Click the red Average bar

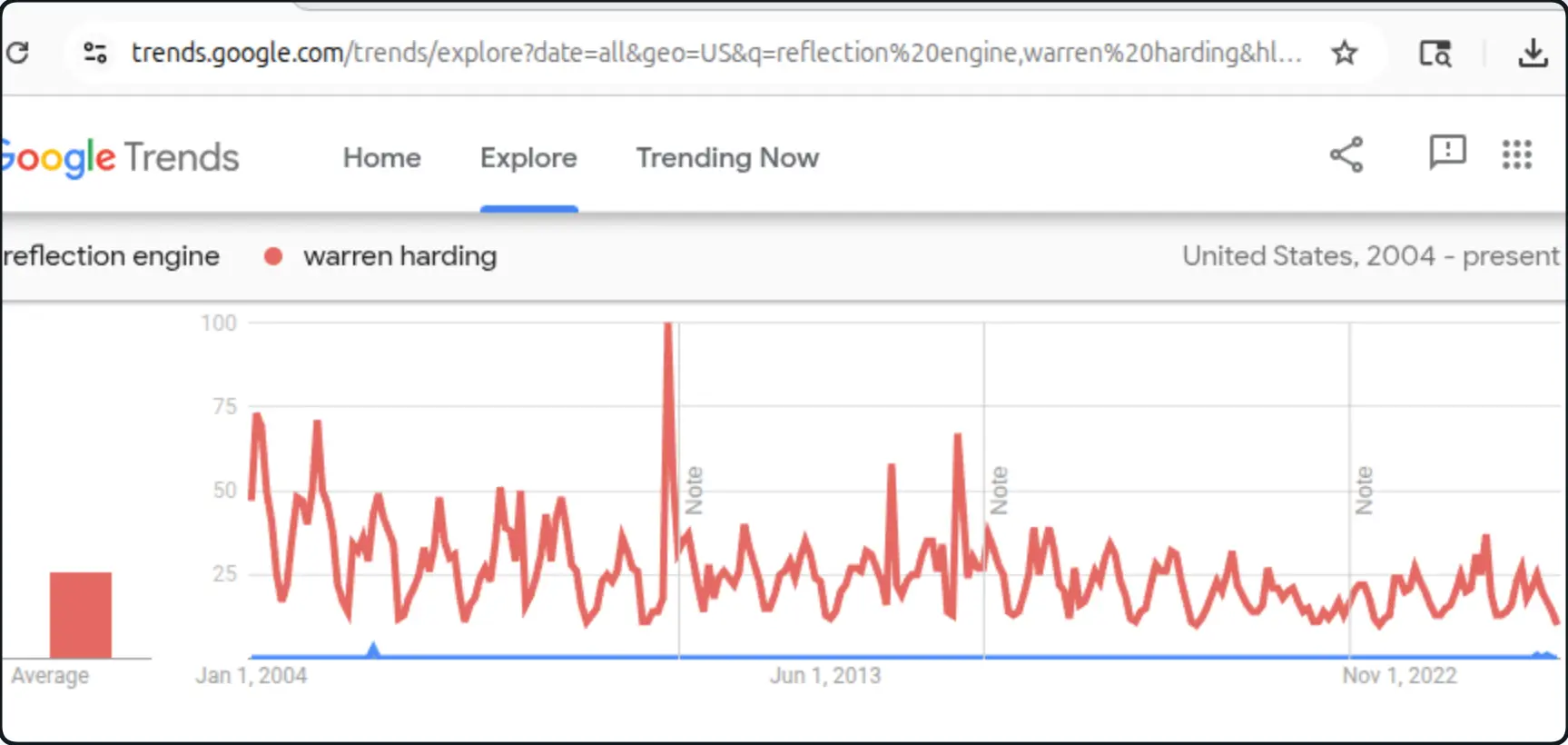[x=81, y=614]
